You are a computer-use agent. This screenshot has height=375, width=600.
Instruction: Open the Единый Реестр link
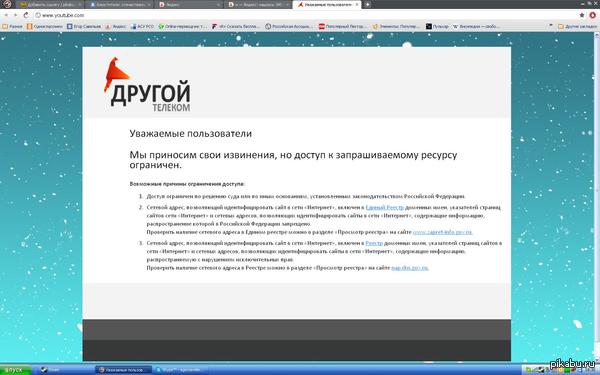385,207
